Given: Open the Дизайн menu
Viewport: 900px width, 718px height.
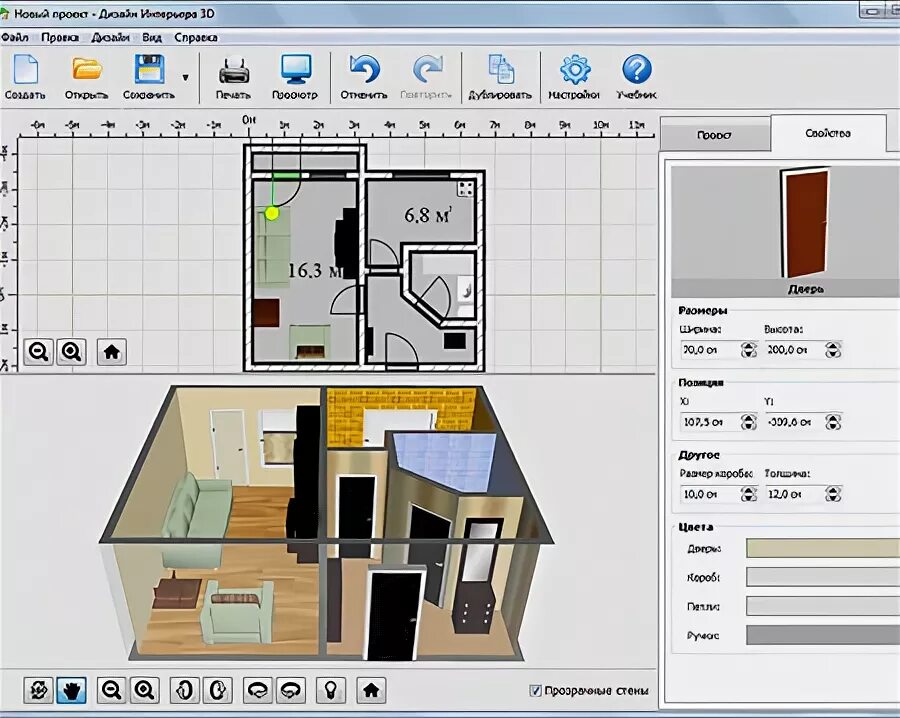Looking at the screenshot, I should [x=110, y=38].
